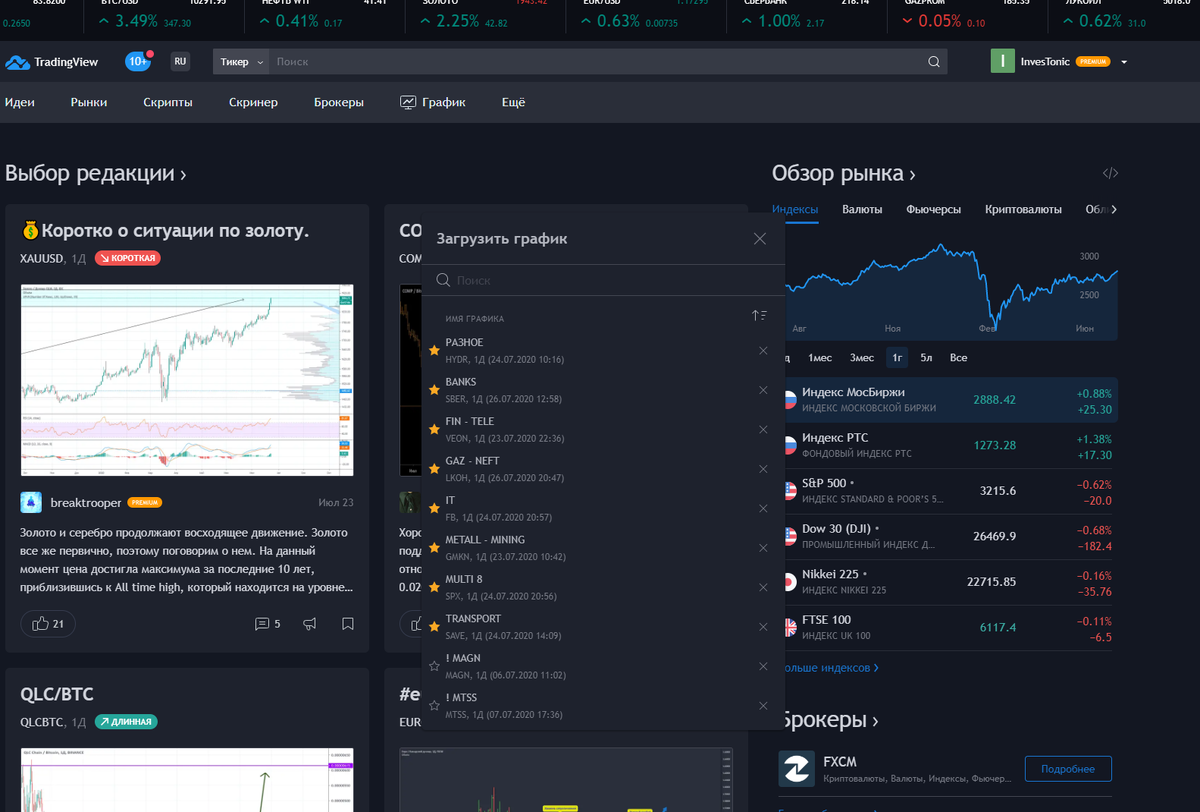Image resolution: width=1200 pixels, height=812 pixels.
Task: Focus the top Поиск search field
Action: coord(596,62)
